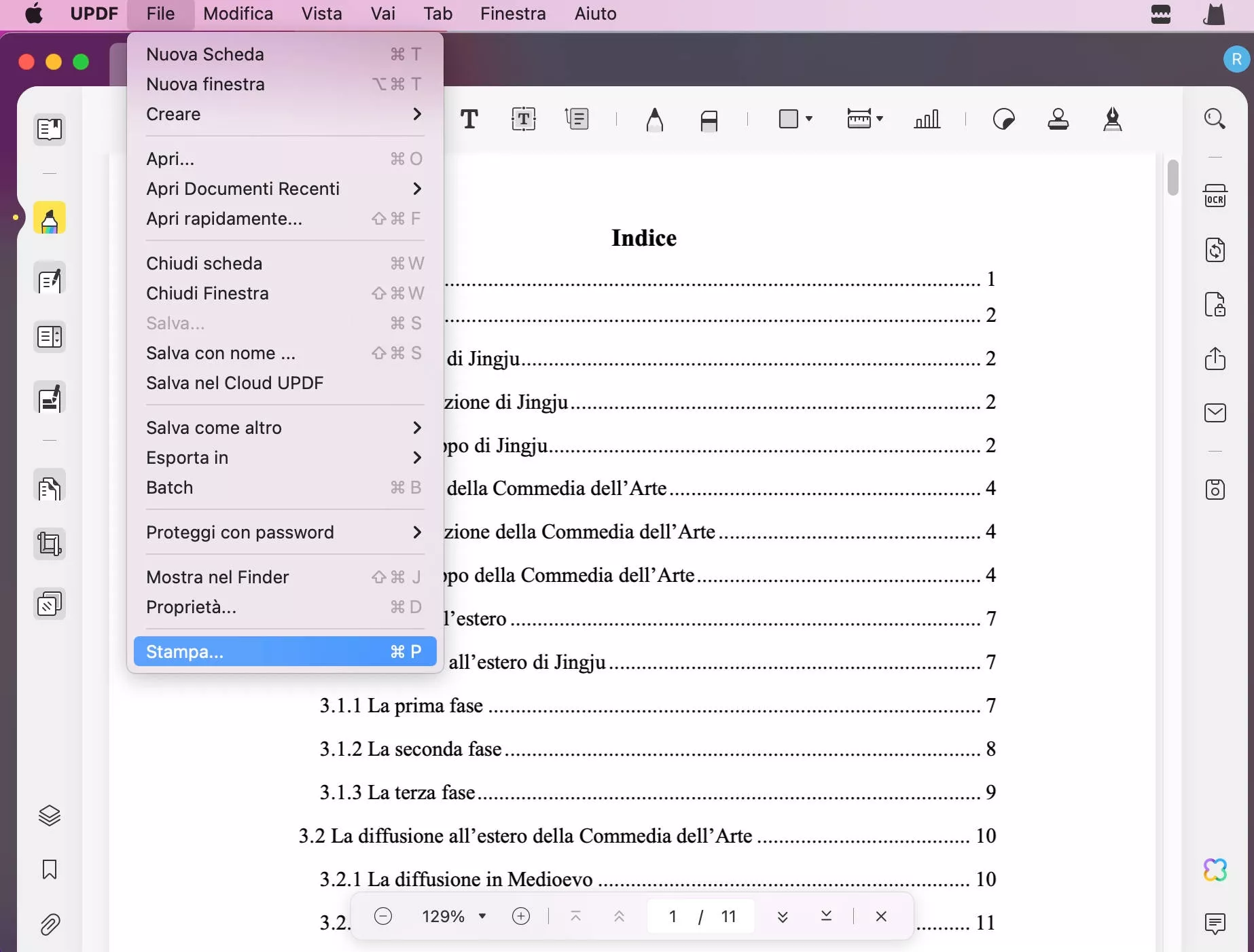Choose Stampa... from File menu
The image size is (1254, 952).
[x=285, y=652]
